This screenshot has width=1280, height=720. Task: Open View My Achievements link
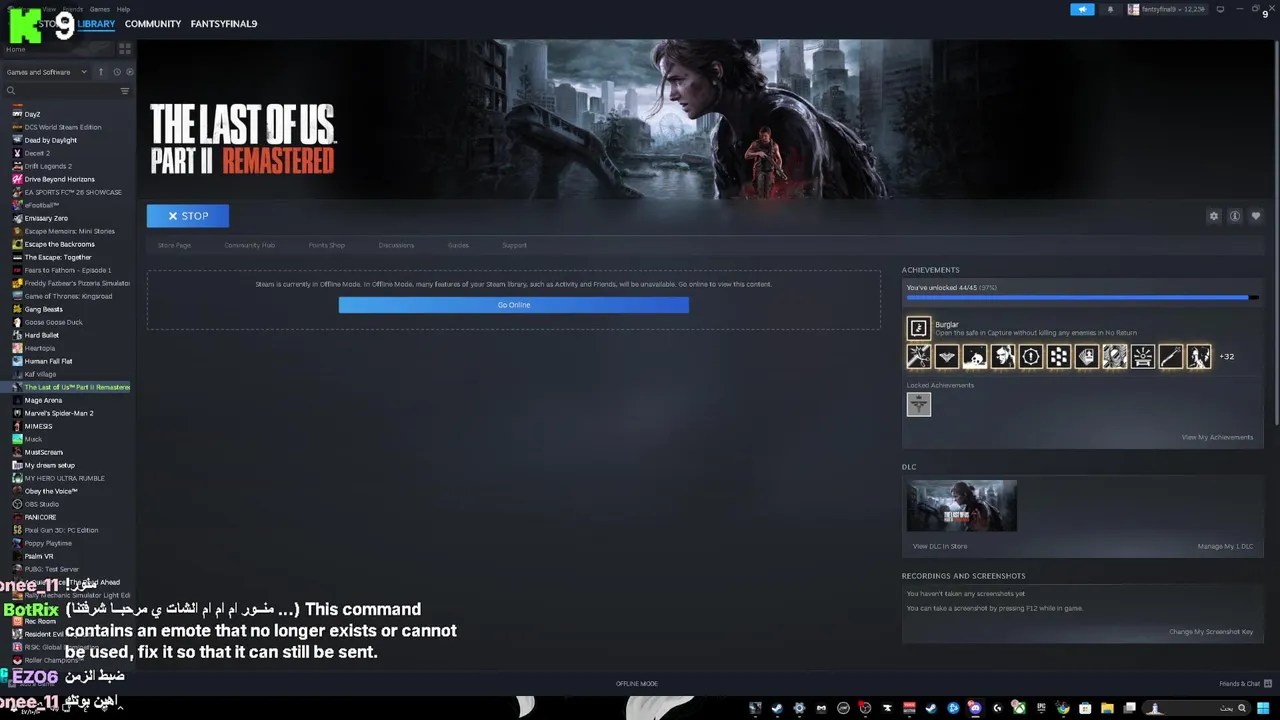coord(1217,437)
